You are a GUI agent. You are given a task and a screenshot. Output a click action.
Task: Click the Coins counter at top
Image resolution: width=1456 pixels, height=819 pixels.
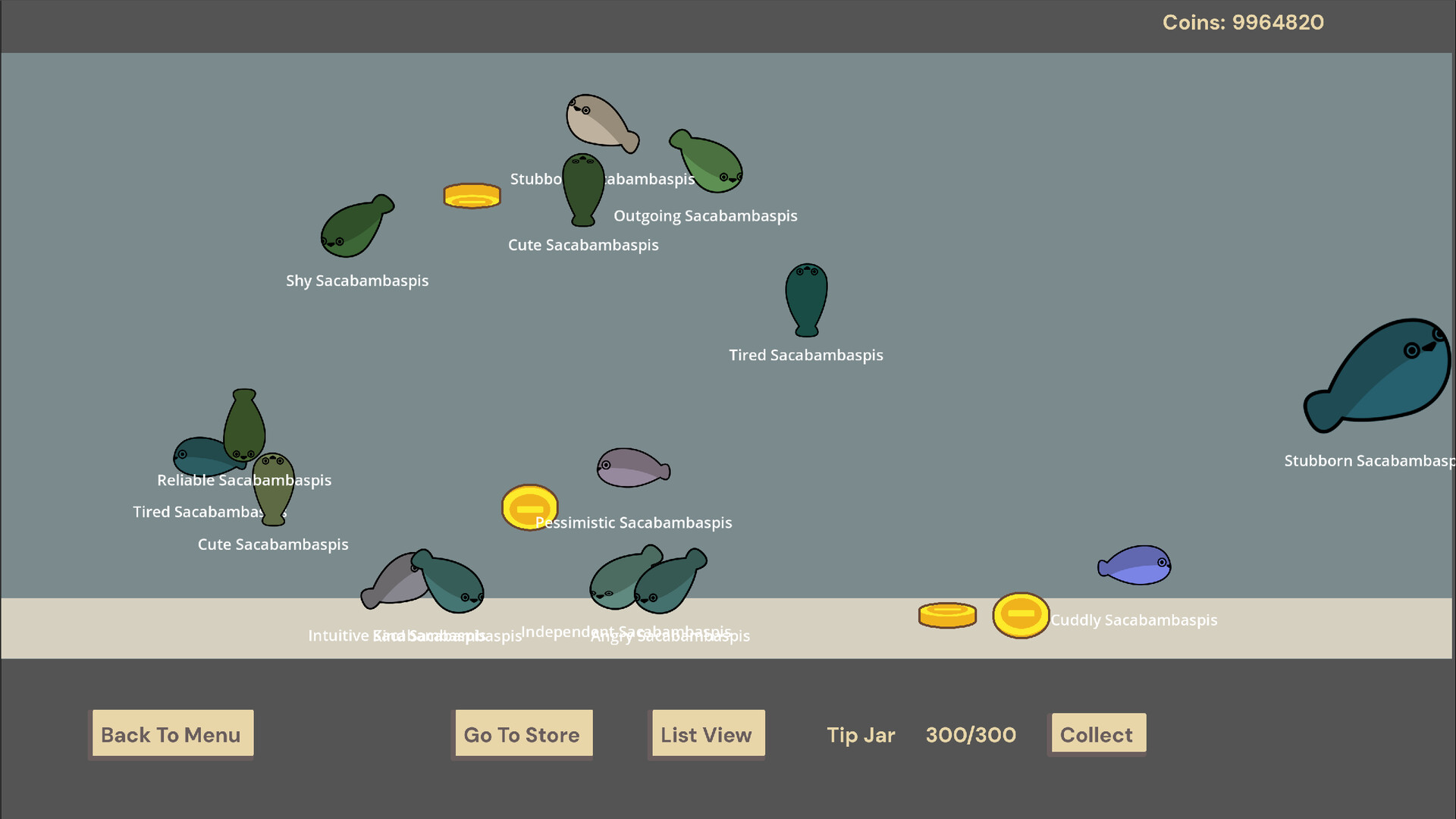(1242, 23)
